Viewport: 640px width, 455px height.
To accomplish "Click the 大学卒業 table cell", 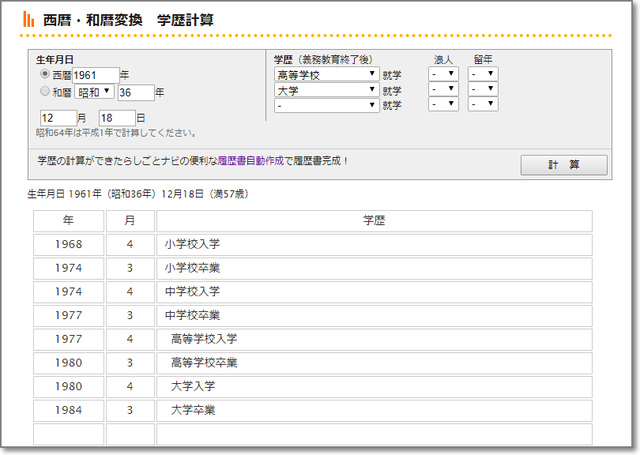I will (374, 410).
